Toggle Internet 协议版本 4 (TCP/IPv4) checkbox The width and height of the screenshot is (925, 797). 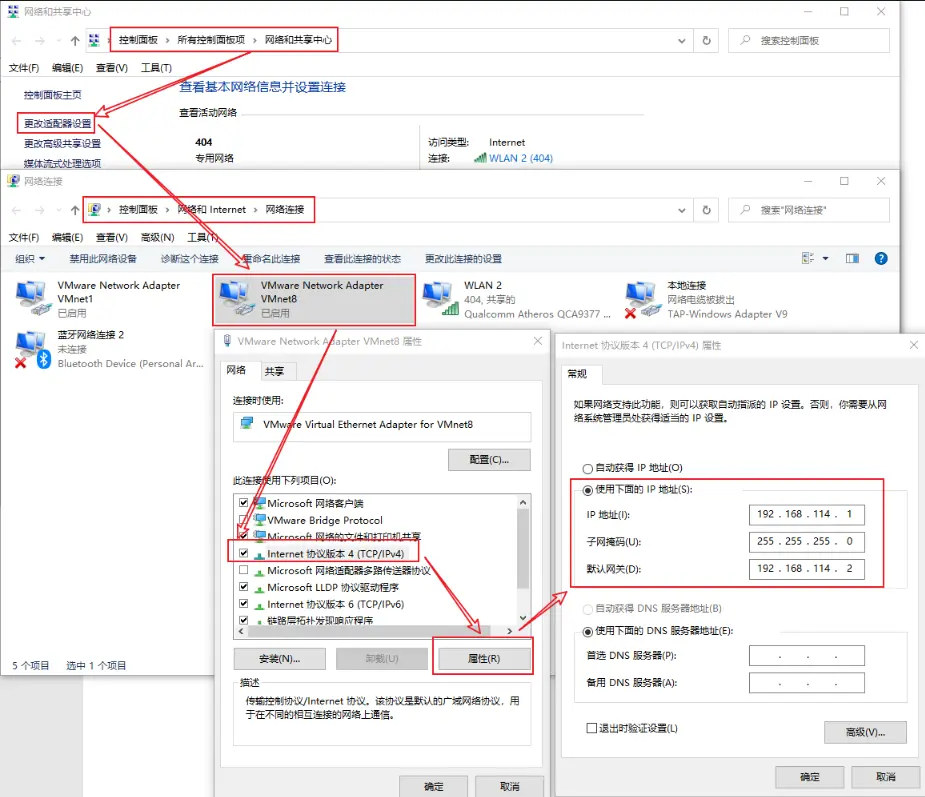[x=243, y=553]
